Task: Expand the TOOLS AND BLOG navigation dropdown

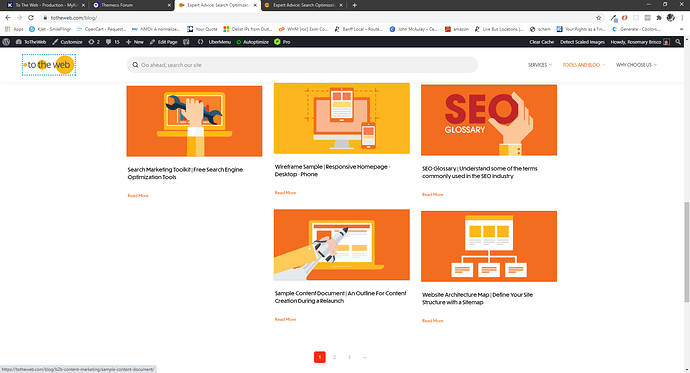Action: [x=584, y=65]
